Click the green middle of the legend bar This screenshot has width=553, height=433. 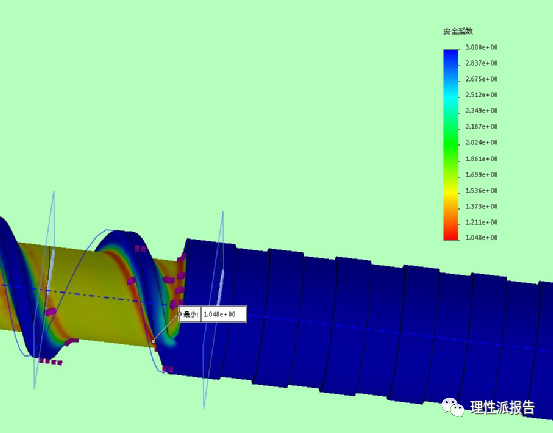[x=451, y=143]
